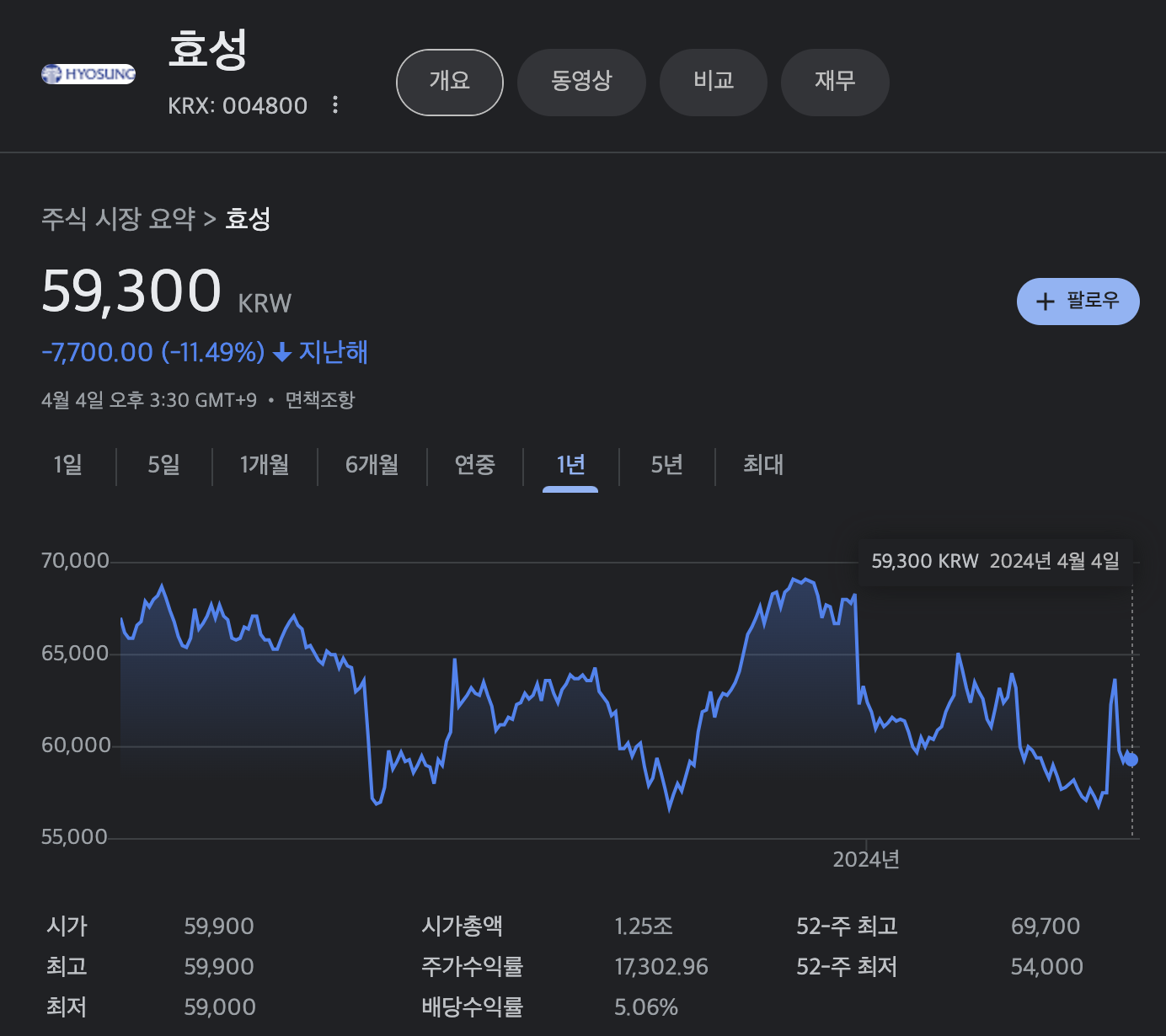Open the 동영상 tab
Screen dimensions: 1166x1036
tap(581, 82)
